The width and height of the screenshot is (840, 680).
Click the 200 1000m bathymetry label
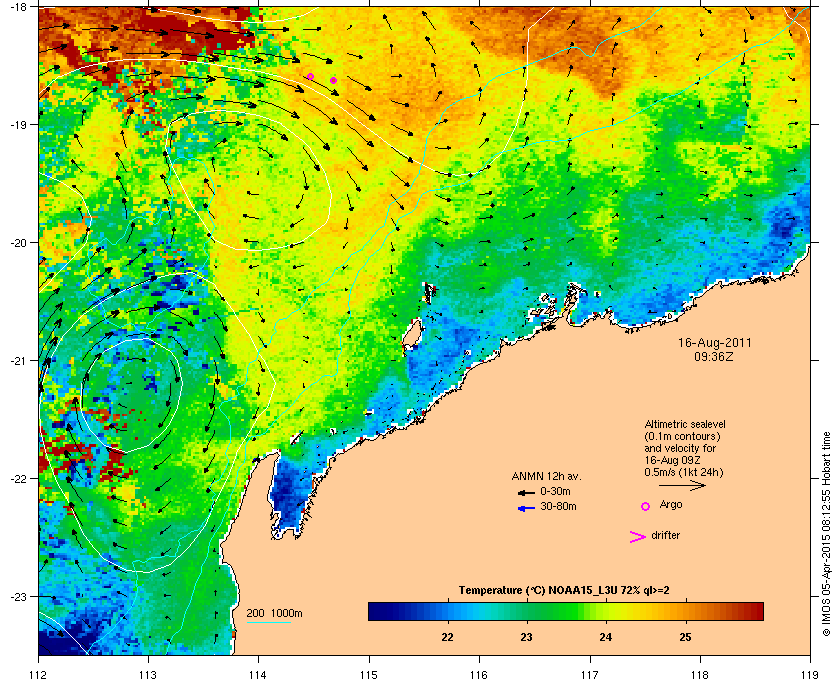(x=274, y=614)
